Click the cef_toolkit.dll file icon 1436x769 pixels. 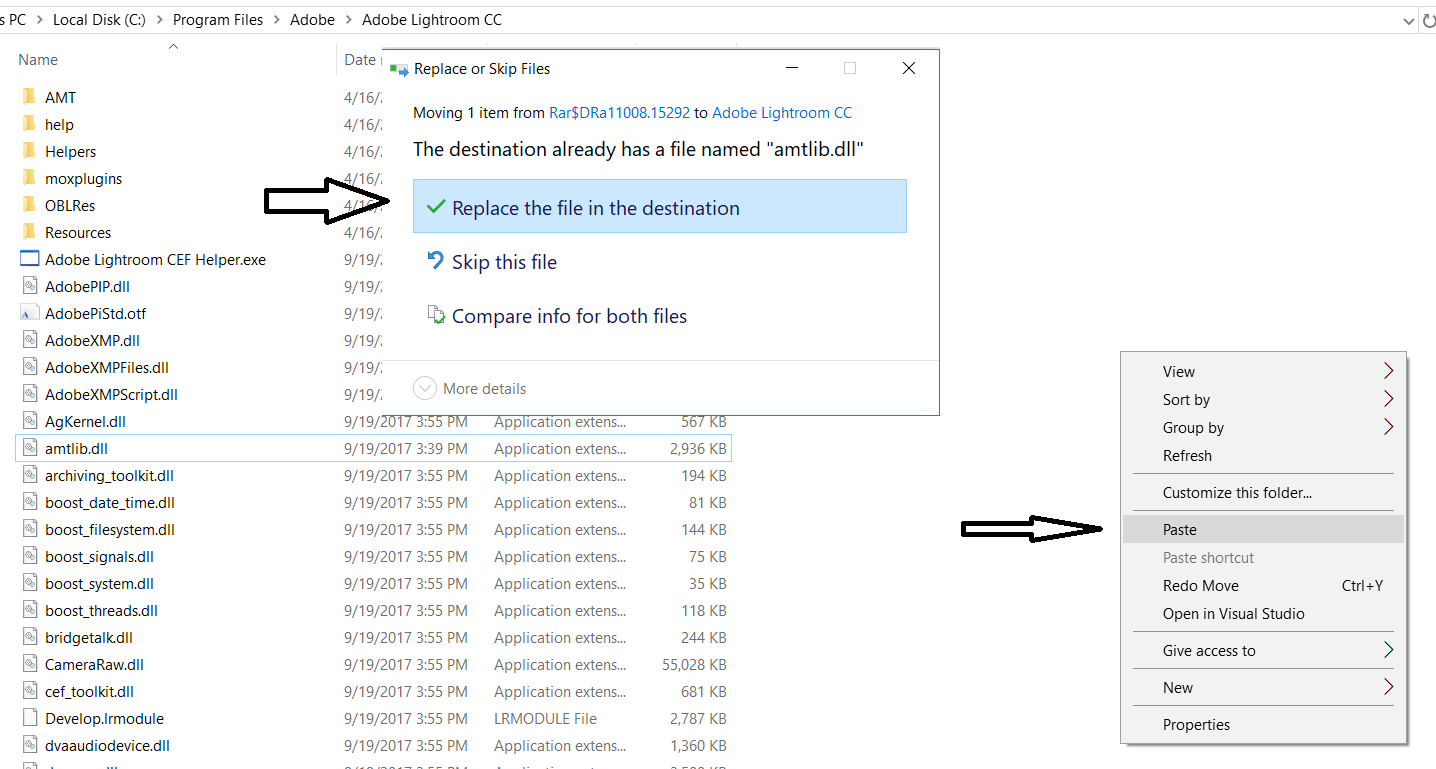[x=29, y=691]
